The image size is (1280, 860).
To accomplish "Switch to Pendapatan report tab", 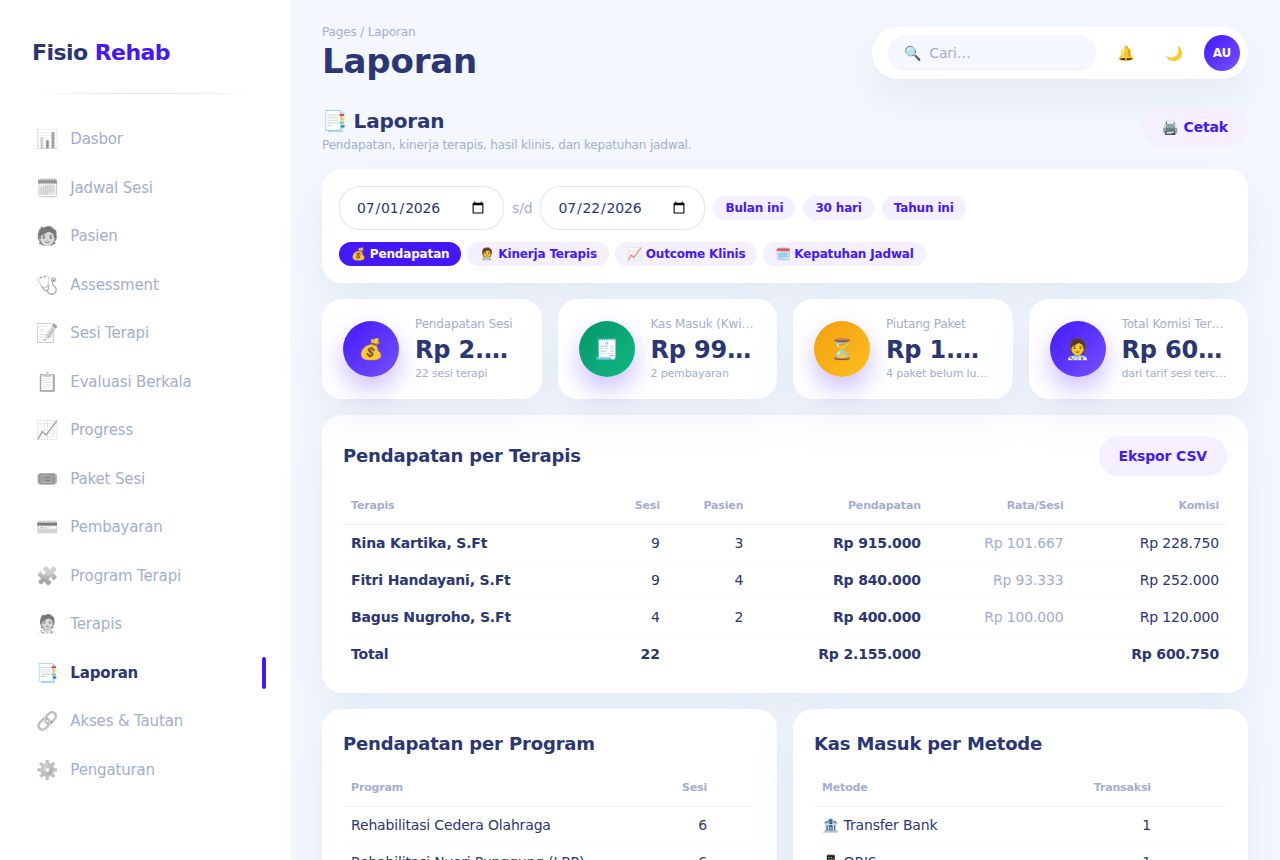I will point(400,254).
